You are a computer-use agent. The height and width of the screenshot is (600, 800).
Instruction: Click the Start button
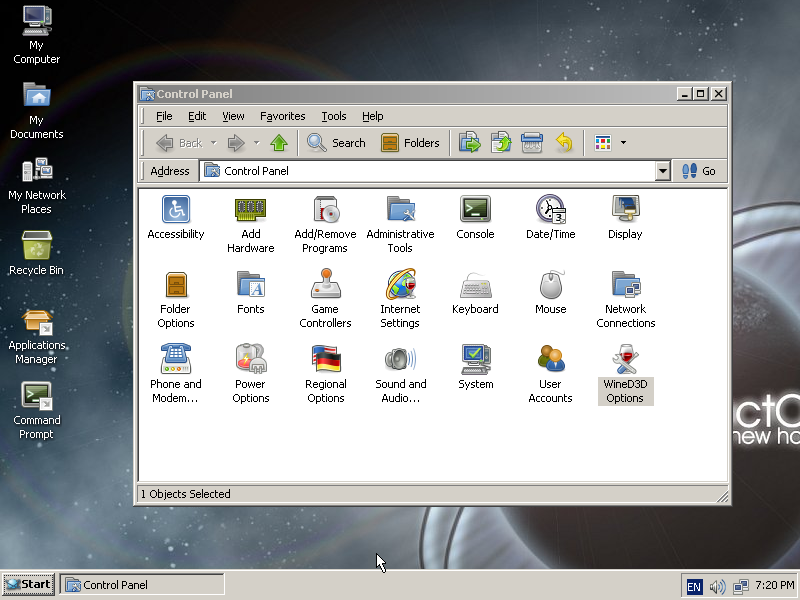[28, 584]
